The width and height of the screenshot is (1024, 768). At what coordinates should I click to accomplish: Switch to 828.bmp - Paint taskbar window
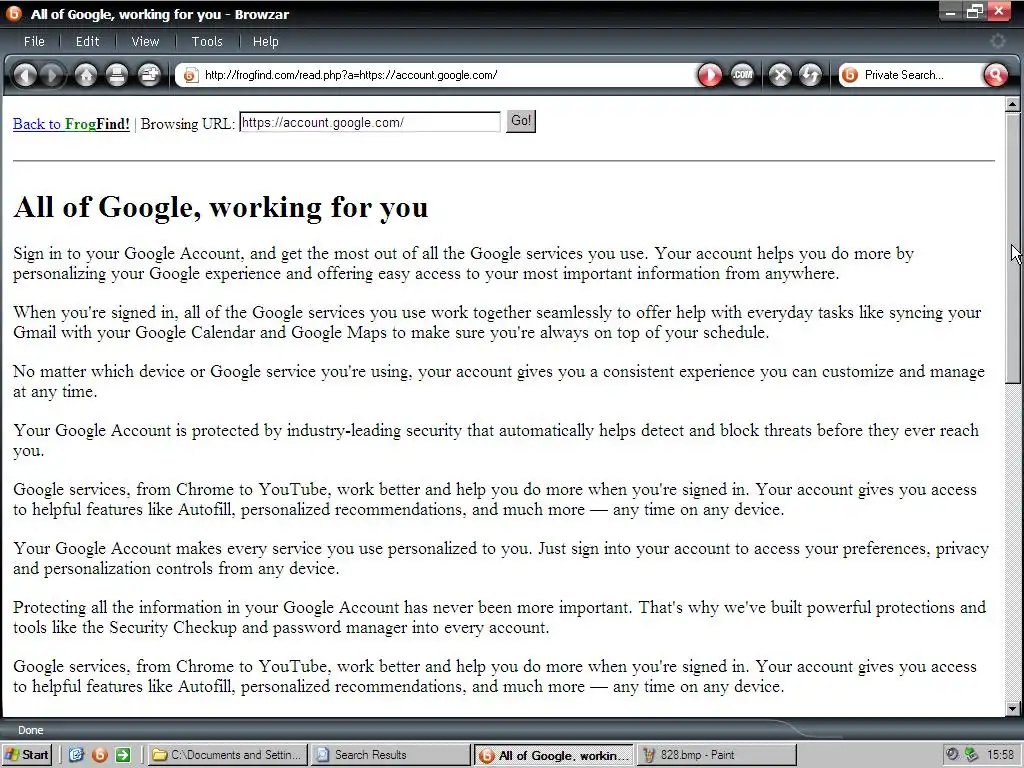[716, 755]
